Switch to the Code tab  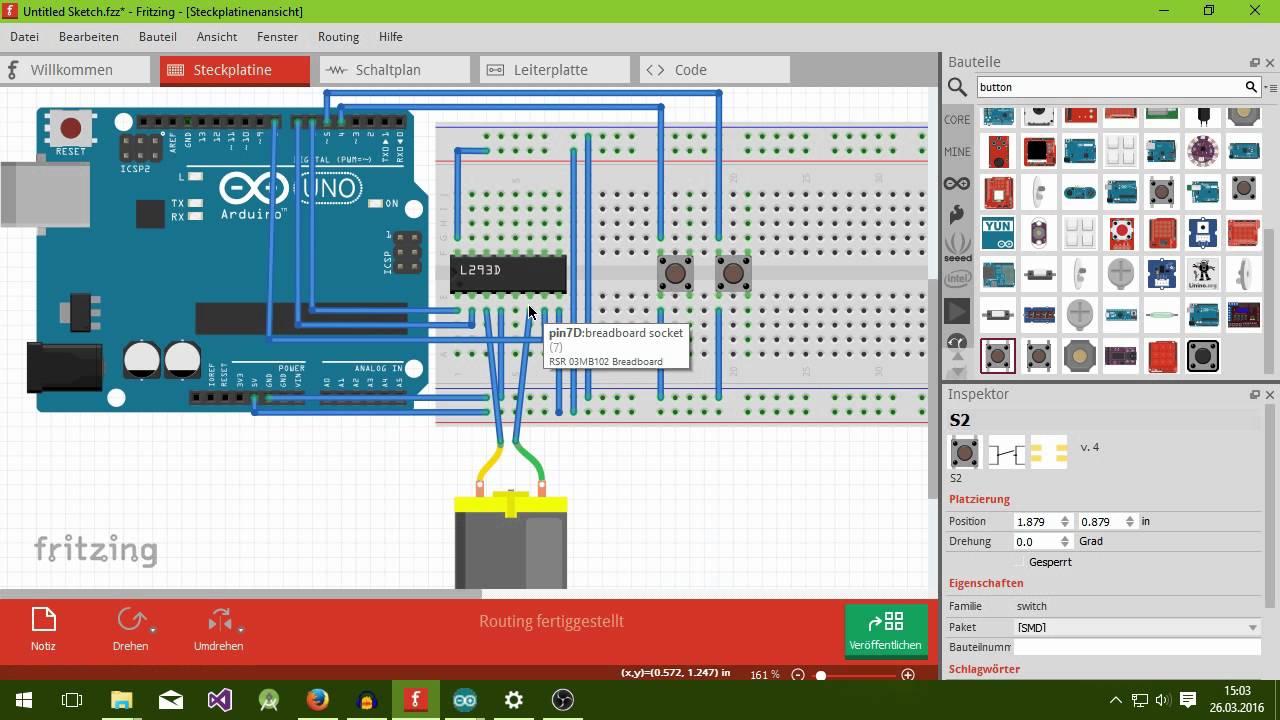pos(715,70)
